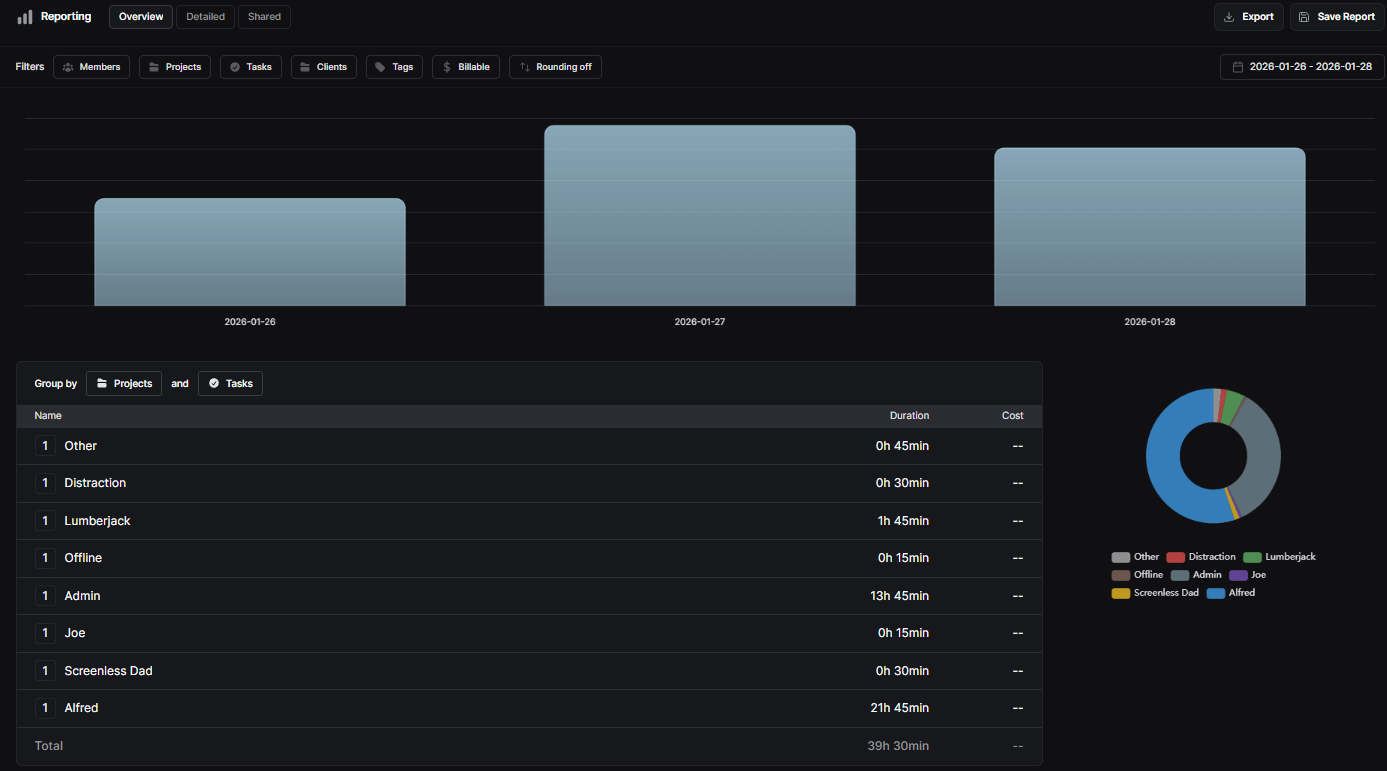Click the Other project name
Screen dimensions: 1387x771
[81, 446]
